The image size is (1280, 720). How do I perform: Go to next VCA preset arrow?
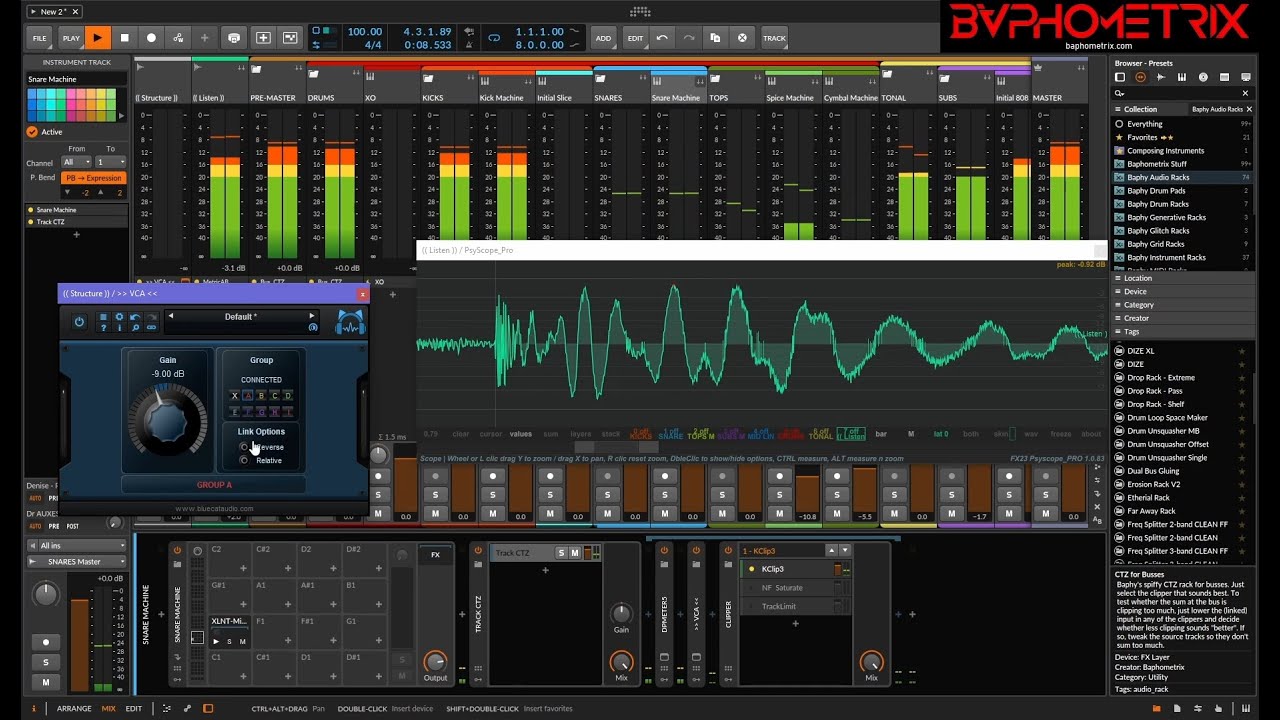coord(311,316)
